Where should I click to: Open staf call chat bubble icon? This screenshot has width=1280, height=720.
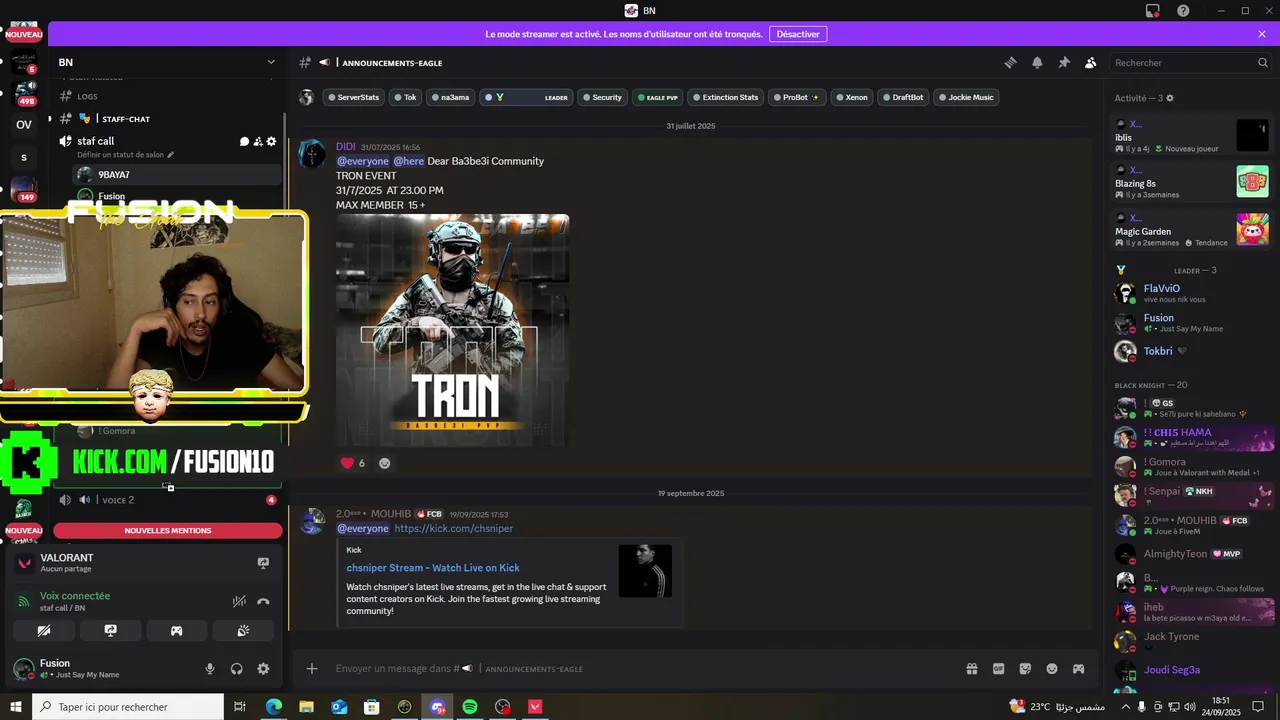pyautogui.click(x=245, y=142)
